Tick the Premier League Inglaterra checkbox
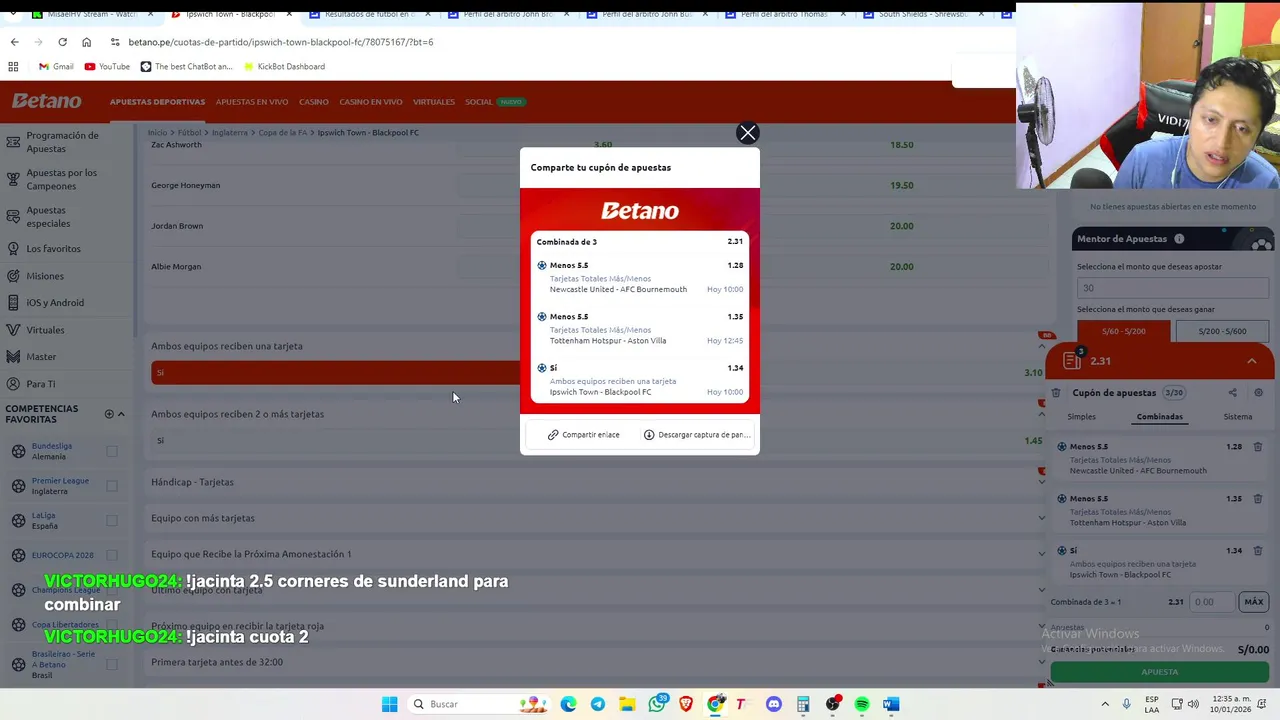The width and height of the screenshot is (1280, 720). point(112,486)
